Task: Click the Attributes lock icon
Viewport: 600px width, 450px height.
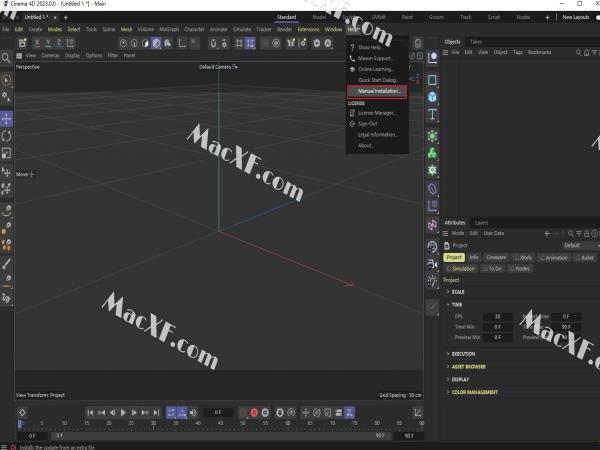Action: coord(586,233)
